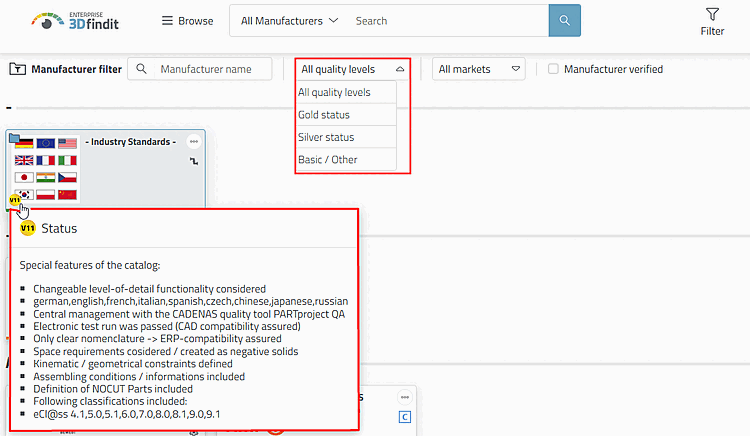Click the Japanese flag icon
This screenshot has height=436, width=750.
coord(24,177)
